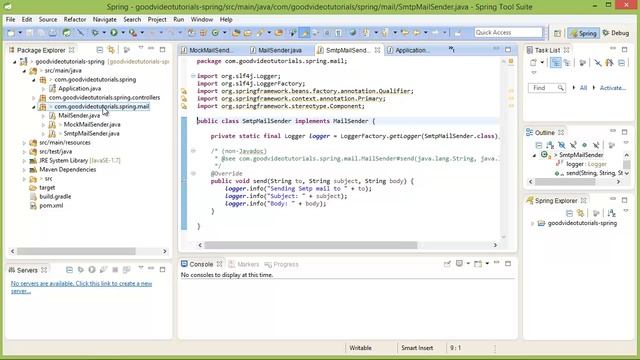Click Pin Console icon
Screen dimensions: 640x360
pyautogui.click(x=447, y=264)
